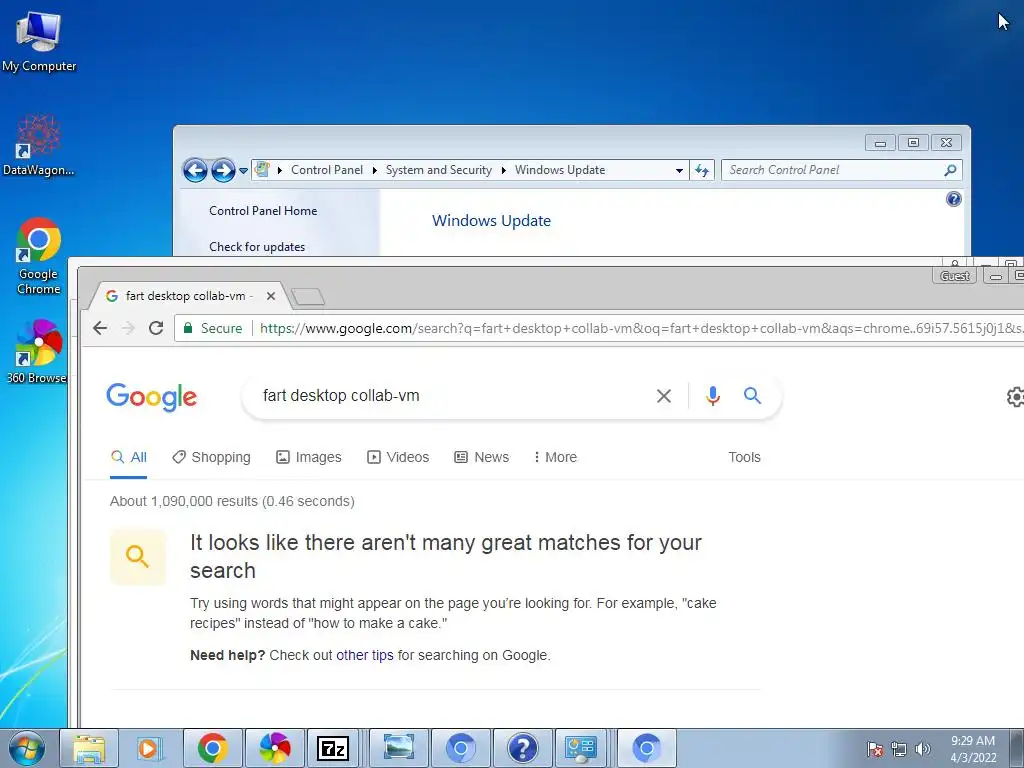Open the DataWagon desktop shortcut

coord(39,145)
